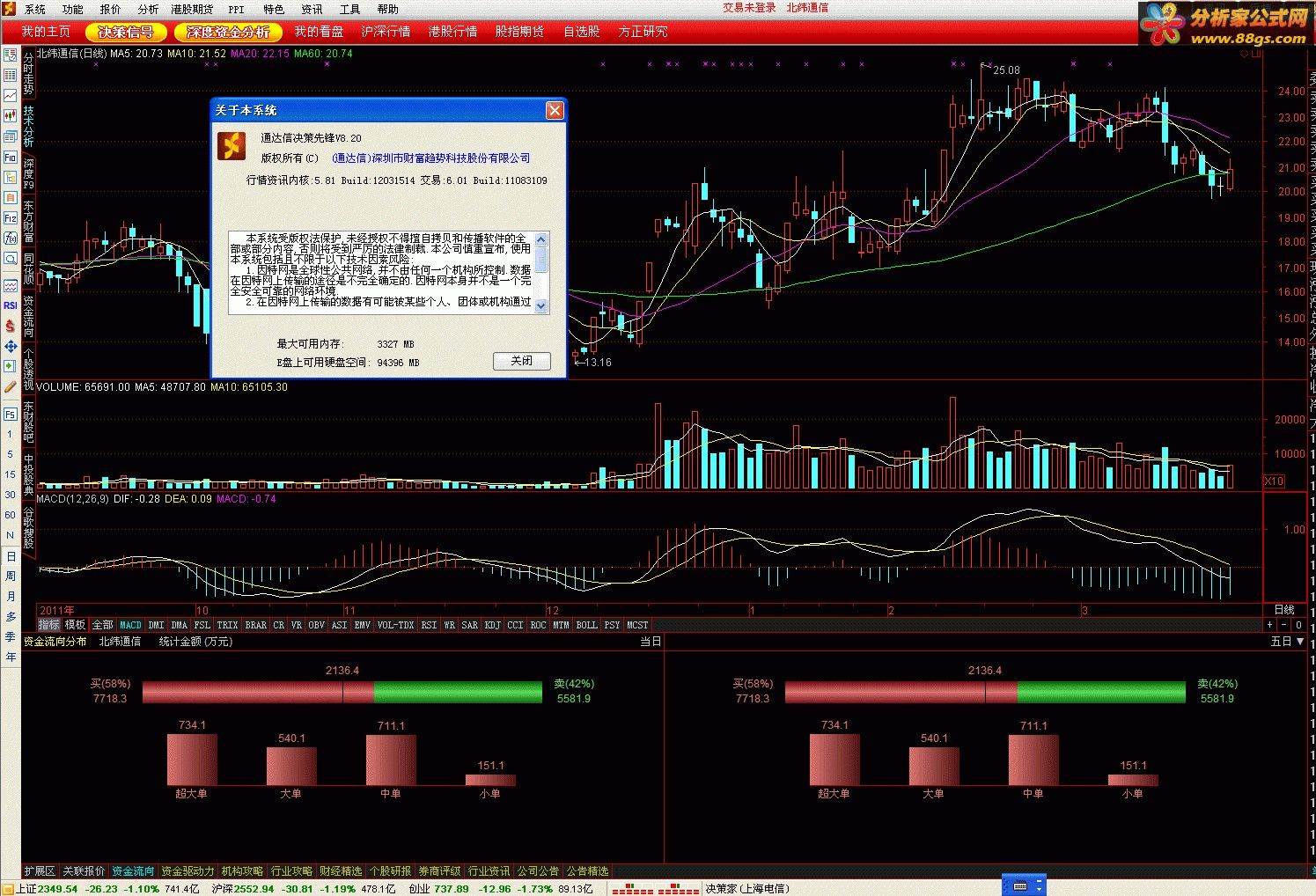Viewport: 1316px width, 896px height.
Task: Click the keyboard icon in status bar
Action: (x=1020, y=885)
